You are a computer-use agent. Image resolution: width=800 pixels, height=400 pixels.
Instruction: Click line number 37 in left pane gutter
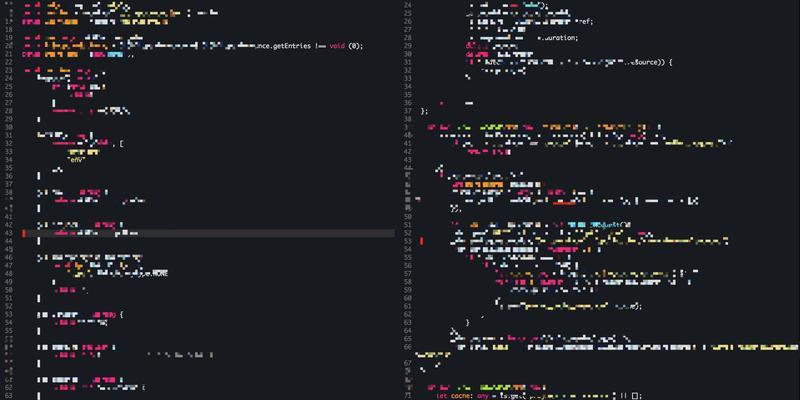point(9,184)
